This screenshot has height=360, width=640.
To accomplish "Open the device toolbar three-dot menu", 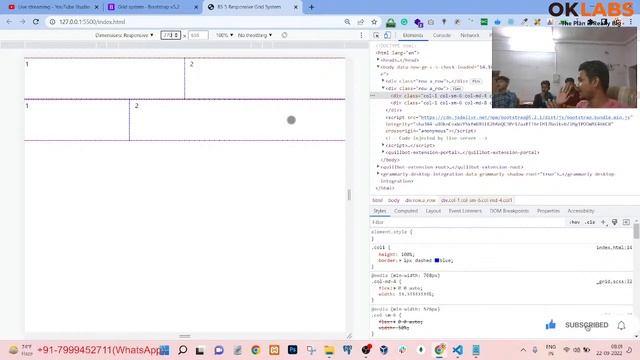I will click(361, 35).
